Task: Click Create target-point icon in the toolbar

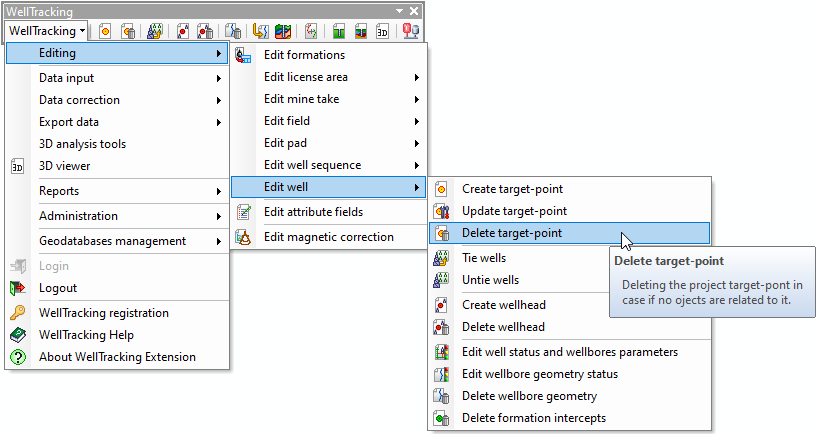Action: point(105,31)
